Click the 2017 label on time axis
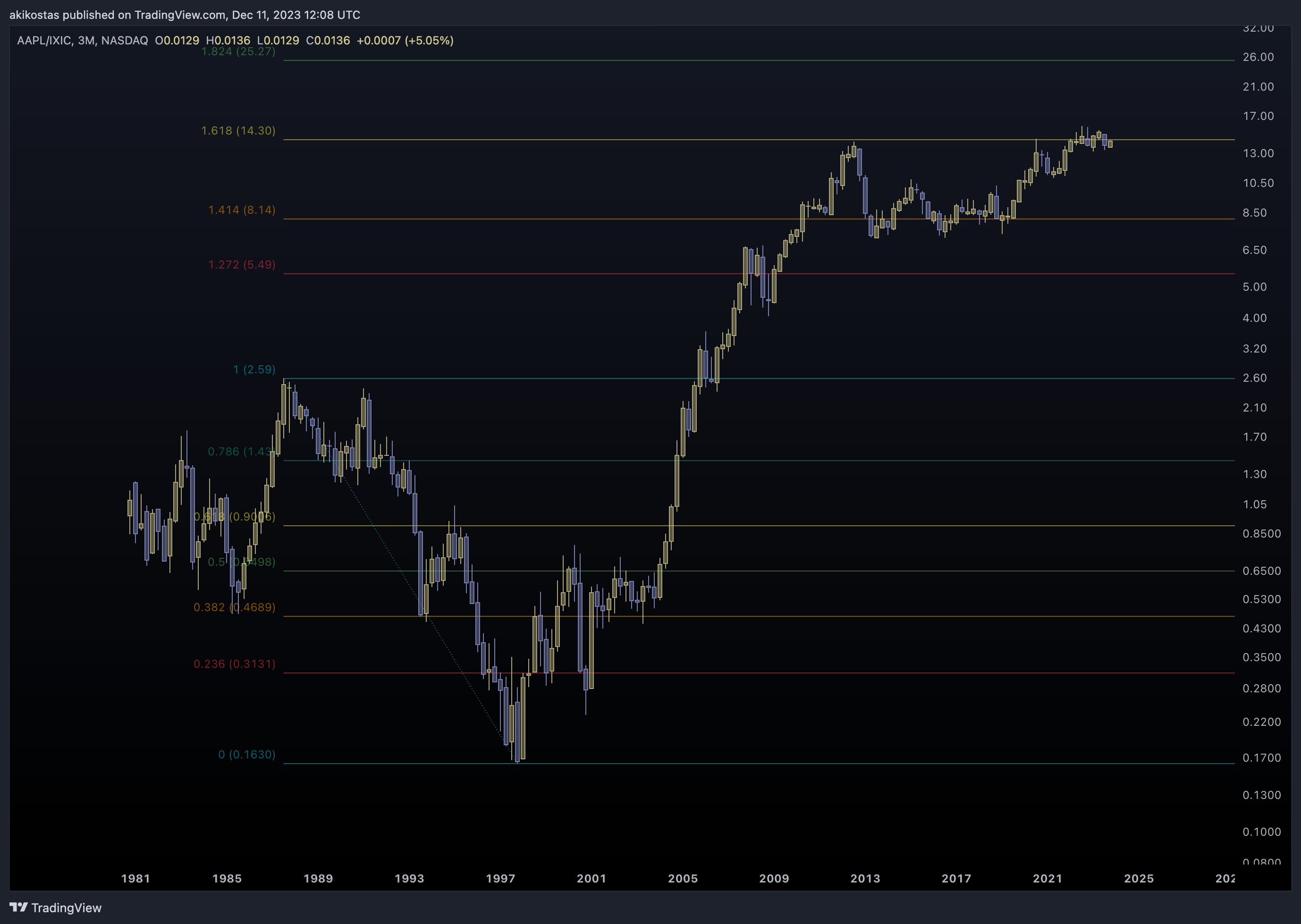Image resolution: width=1301 pixels, height=924 pixels. [x=956, y=879]
